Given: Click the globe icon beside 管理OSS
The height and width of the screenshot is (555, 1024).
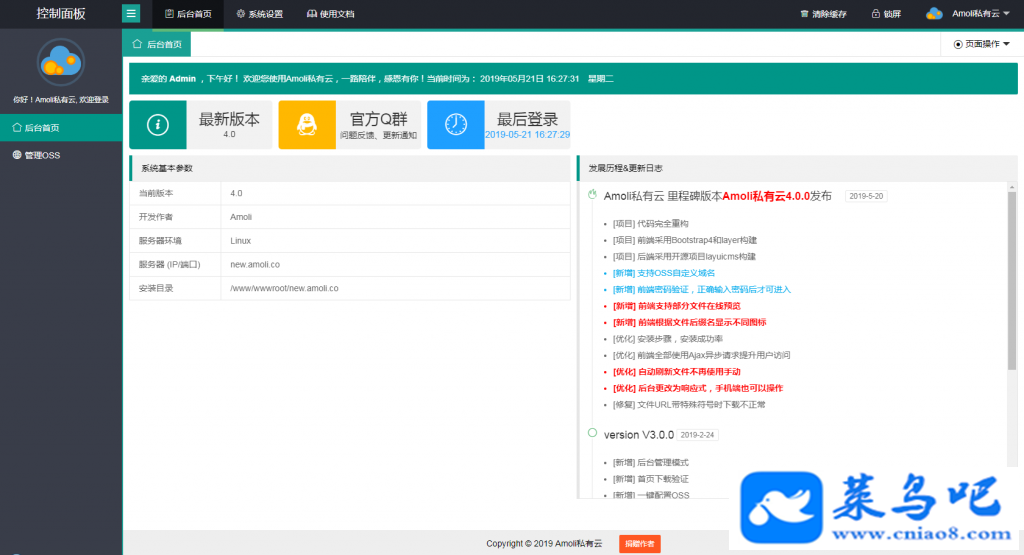Looking at the screenshot, I should click(17, 155).
